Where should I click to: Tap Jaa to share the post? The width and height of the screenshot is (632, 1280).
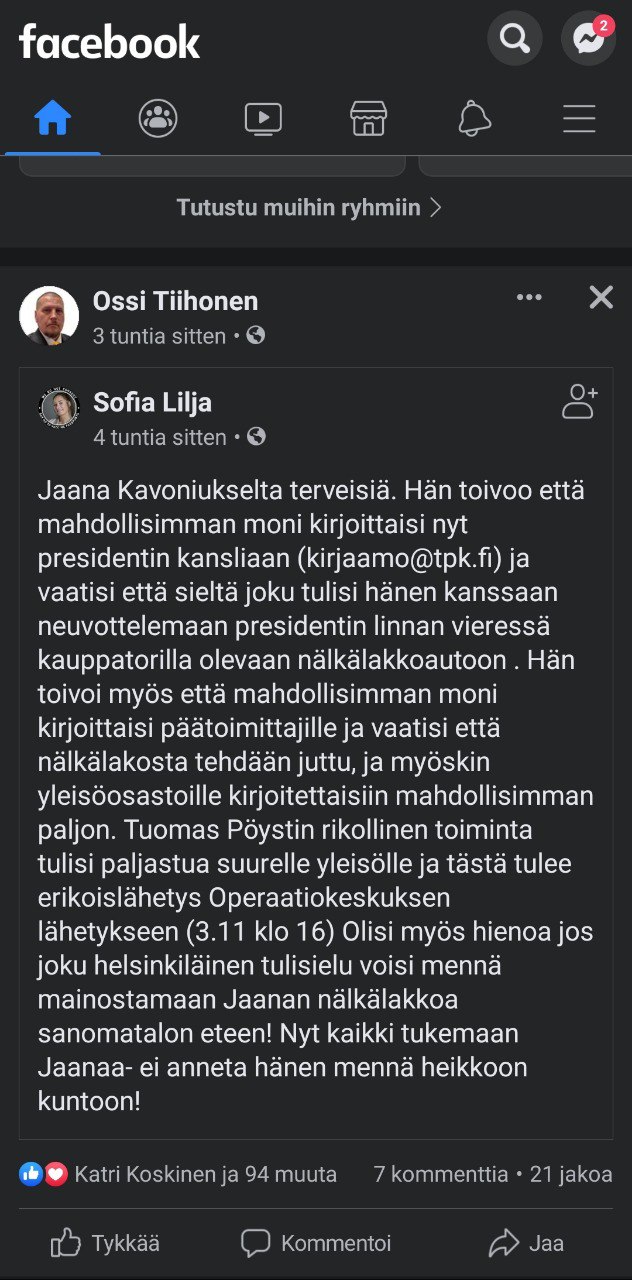(526, 1243)
